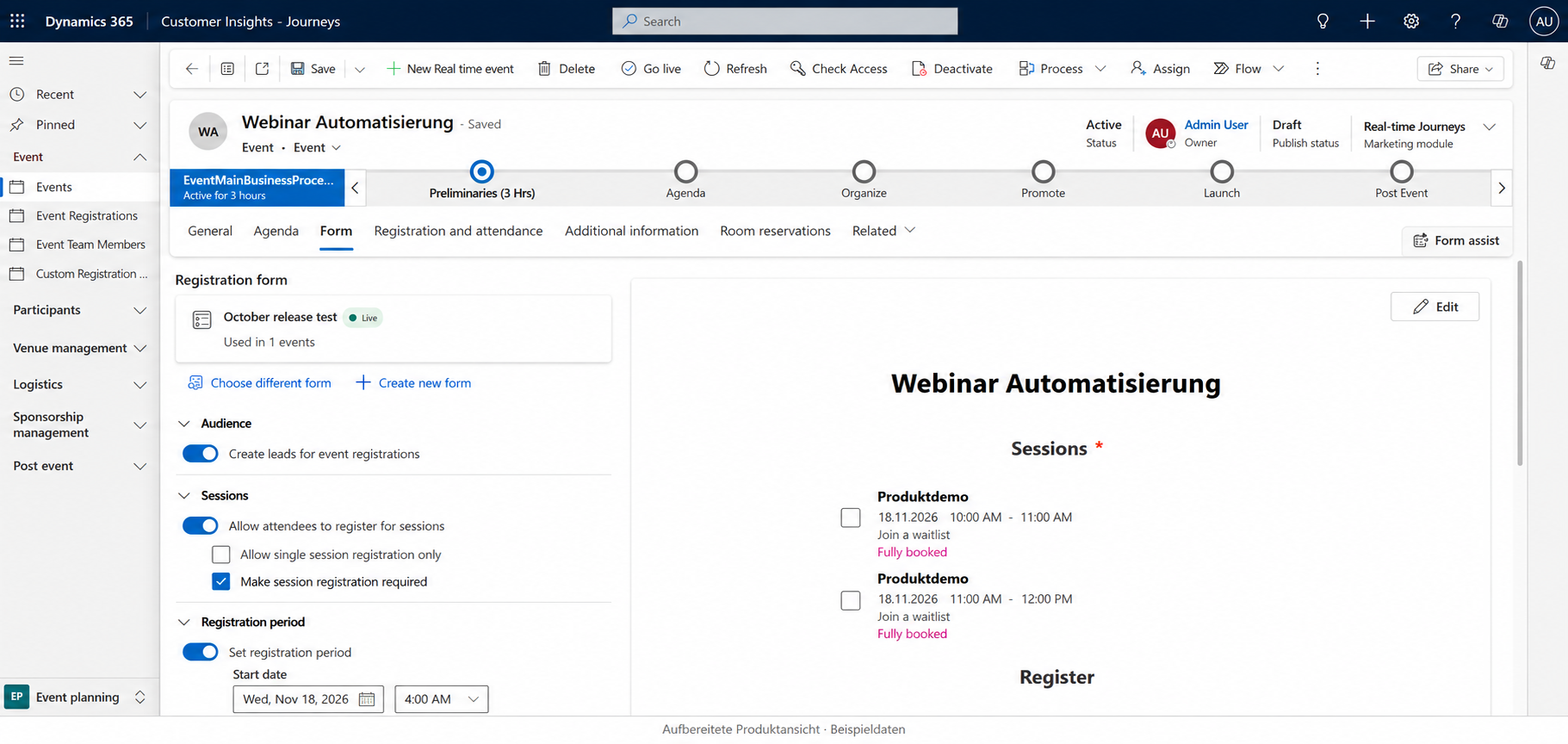Screen dimensions: 1568x744
Task: Collapse the hamburger site map menu
Action: click(x=16, y=60)
